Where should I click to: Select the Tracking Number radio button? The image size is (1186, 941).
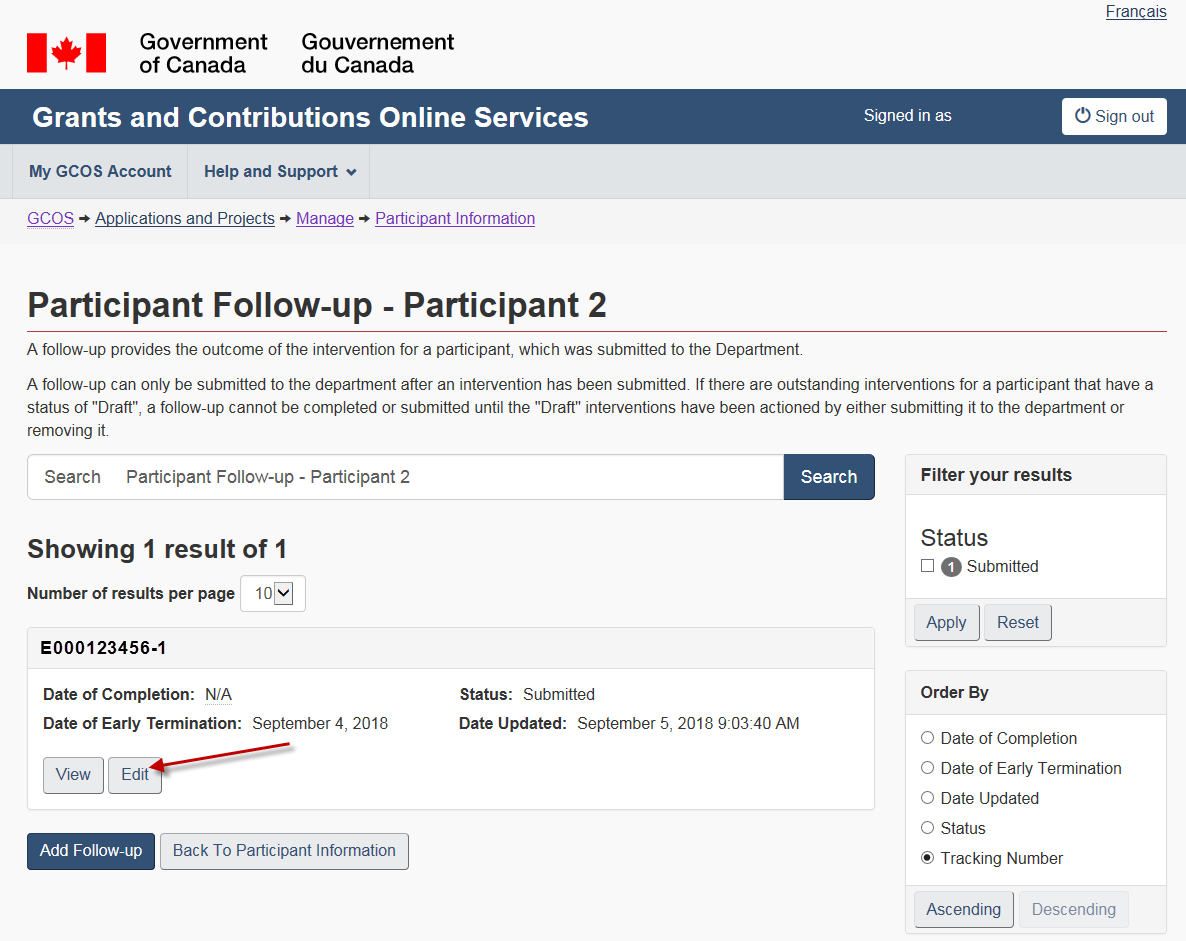point(927,858)
